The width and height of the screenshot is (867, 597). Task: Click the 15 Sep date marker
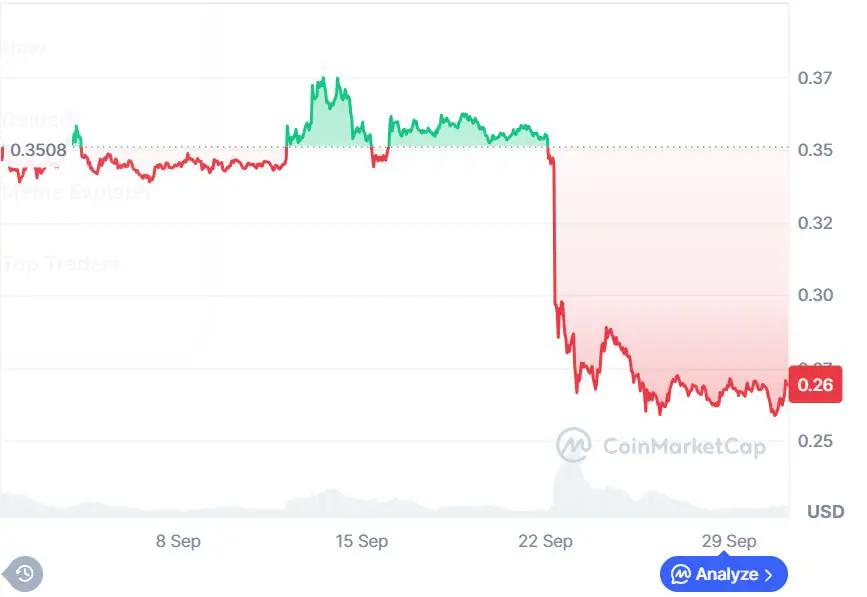click(361, 541)
